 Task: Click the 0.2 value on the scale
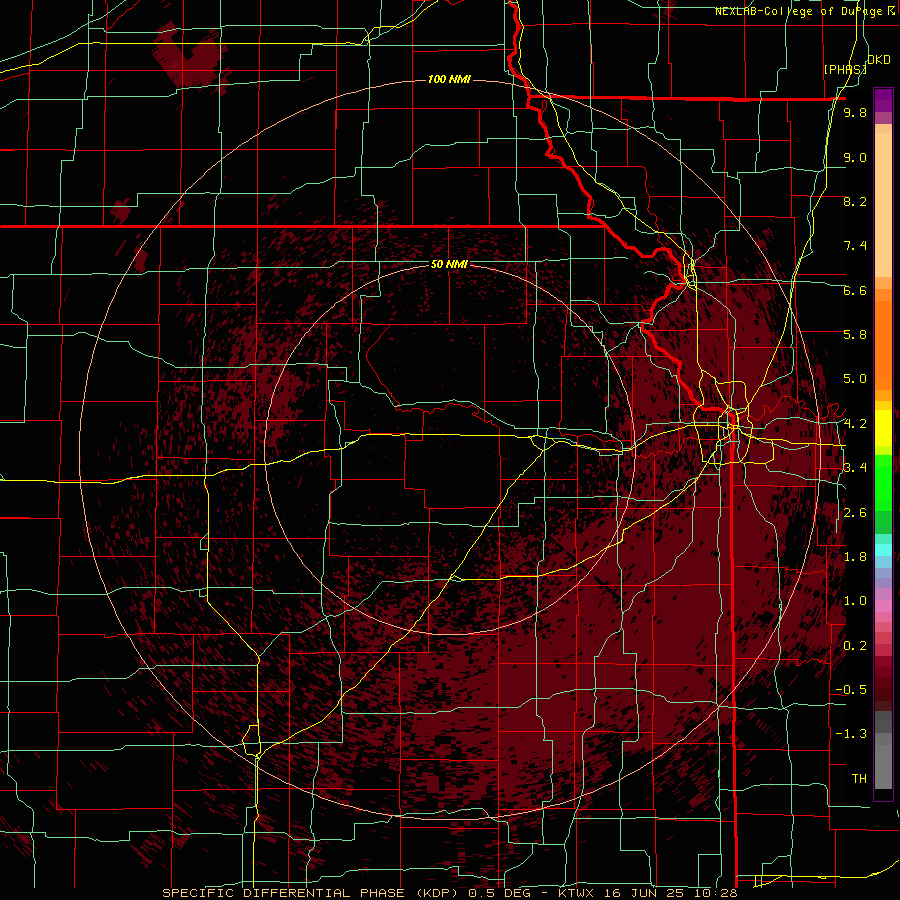(x=855, y=646)
